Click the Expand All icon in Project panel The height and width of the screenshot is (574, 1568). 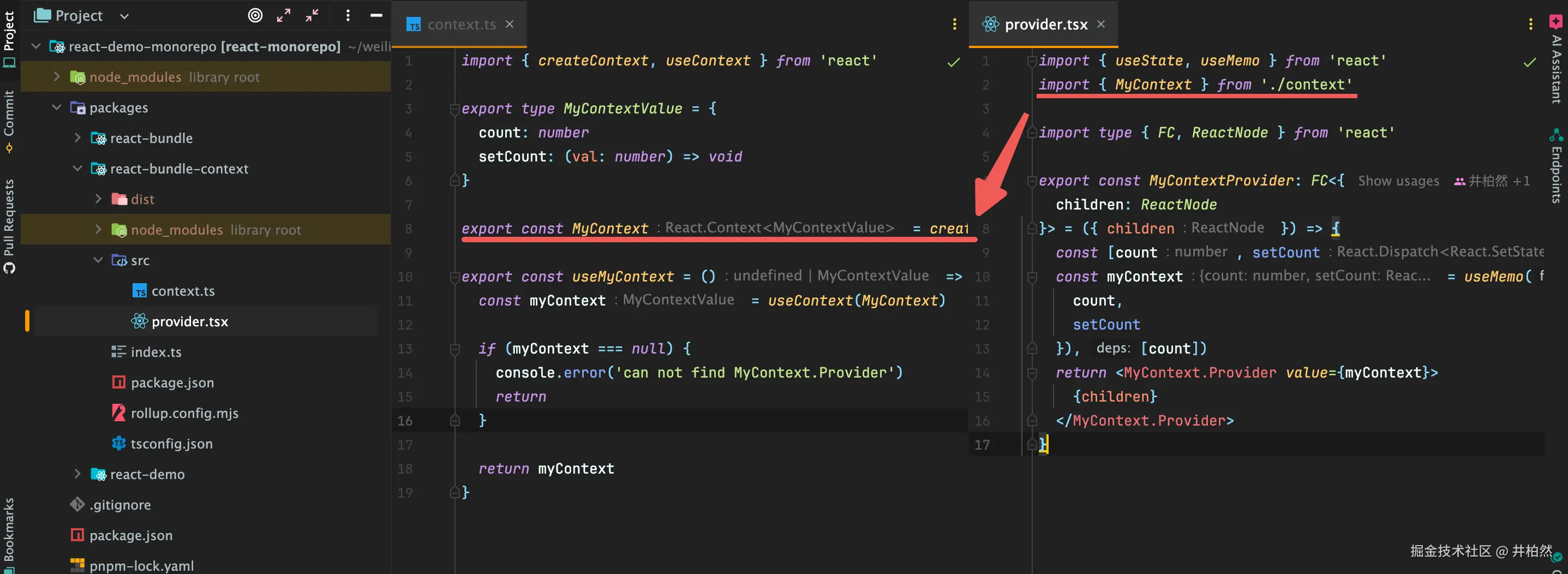284,16
